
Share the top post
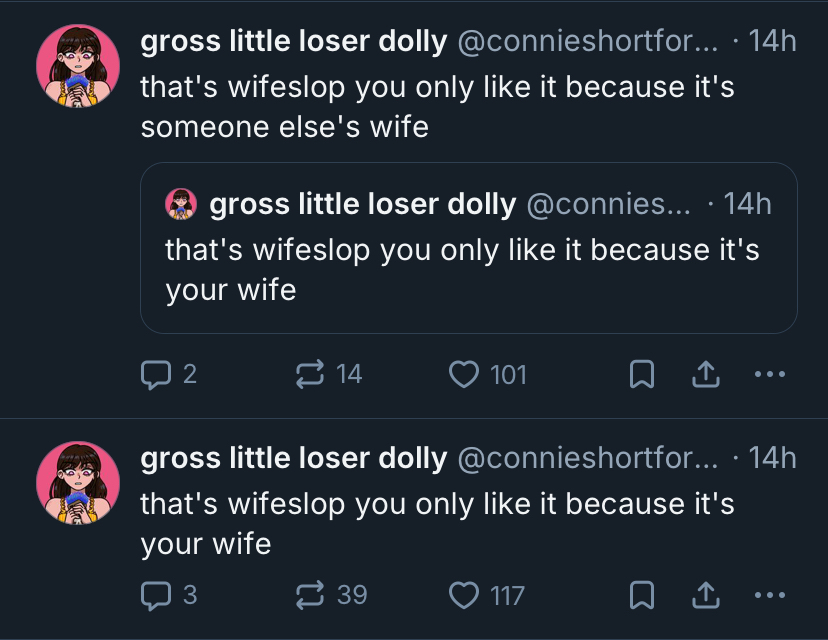point(706,375)
